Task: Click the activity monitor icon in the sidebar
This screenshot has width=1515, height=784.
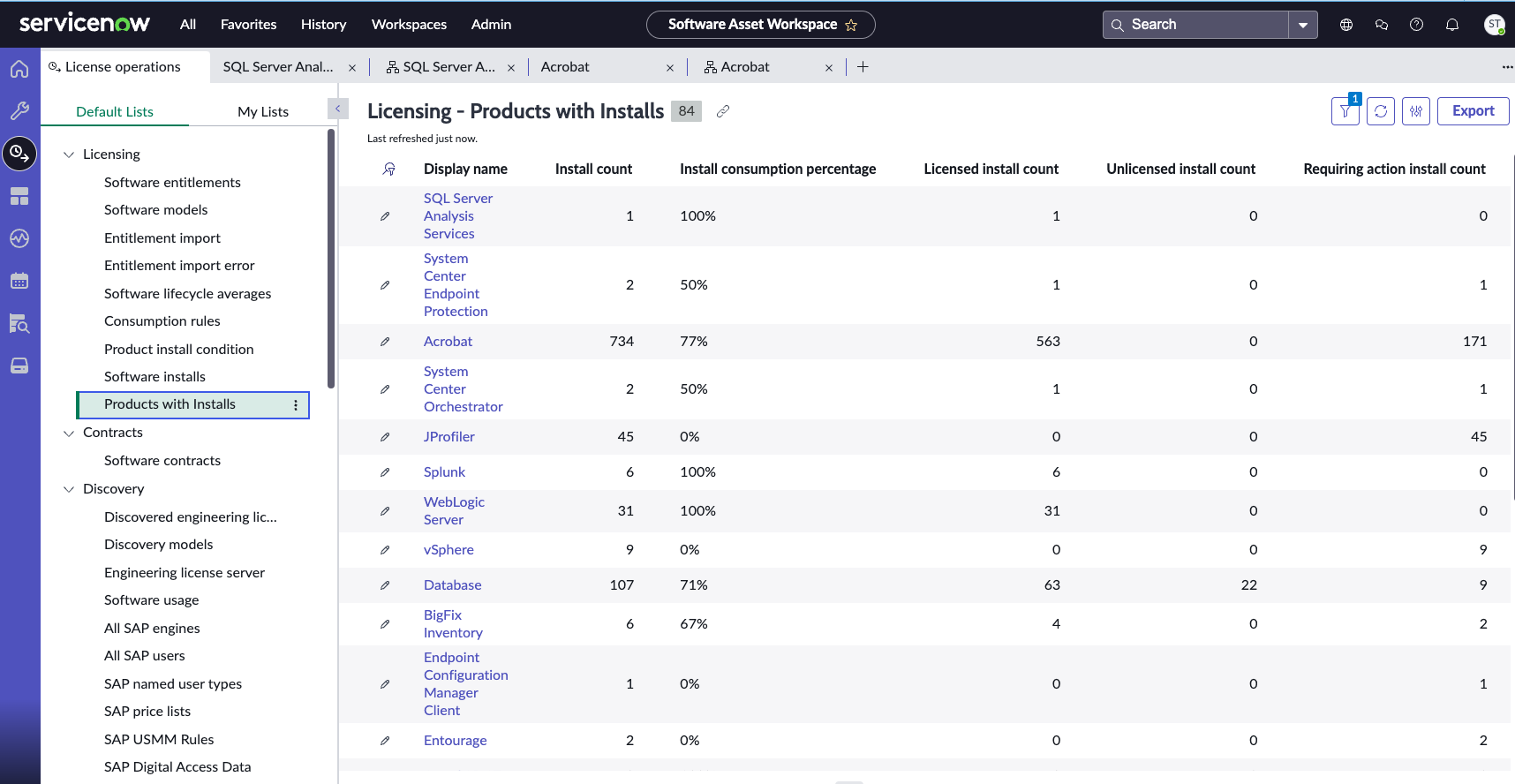Action: 19,238
